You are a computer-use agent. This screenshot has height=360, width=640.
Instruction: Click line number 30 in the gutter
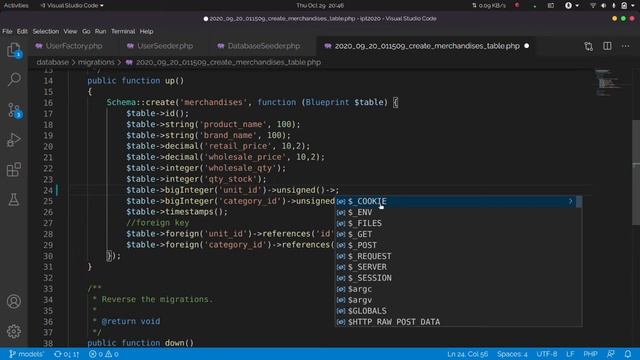pos(48,256)
